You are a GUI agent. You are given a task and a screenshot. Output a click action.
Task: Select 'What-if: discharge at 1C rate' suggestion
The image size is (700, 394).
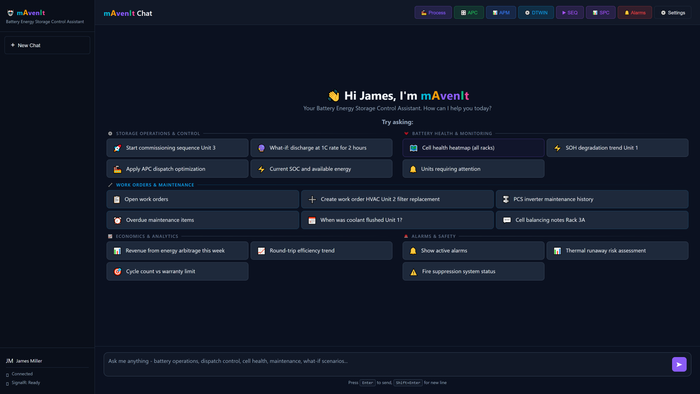coord(321,148)
